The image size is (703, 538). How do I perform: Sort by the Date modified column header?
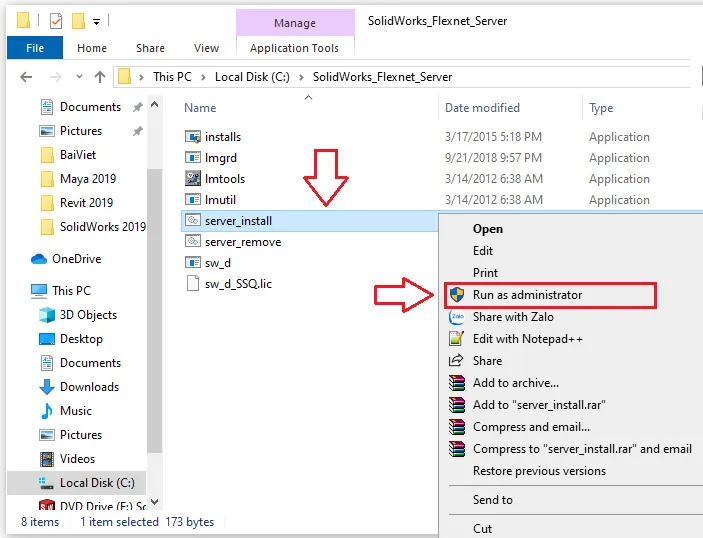[x=482, y=108]
